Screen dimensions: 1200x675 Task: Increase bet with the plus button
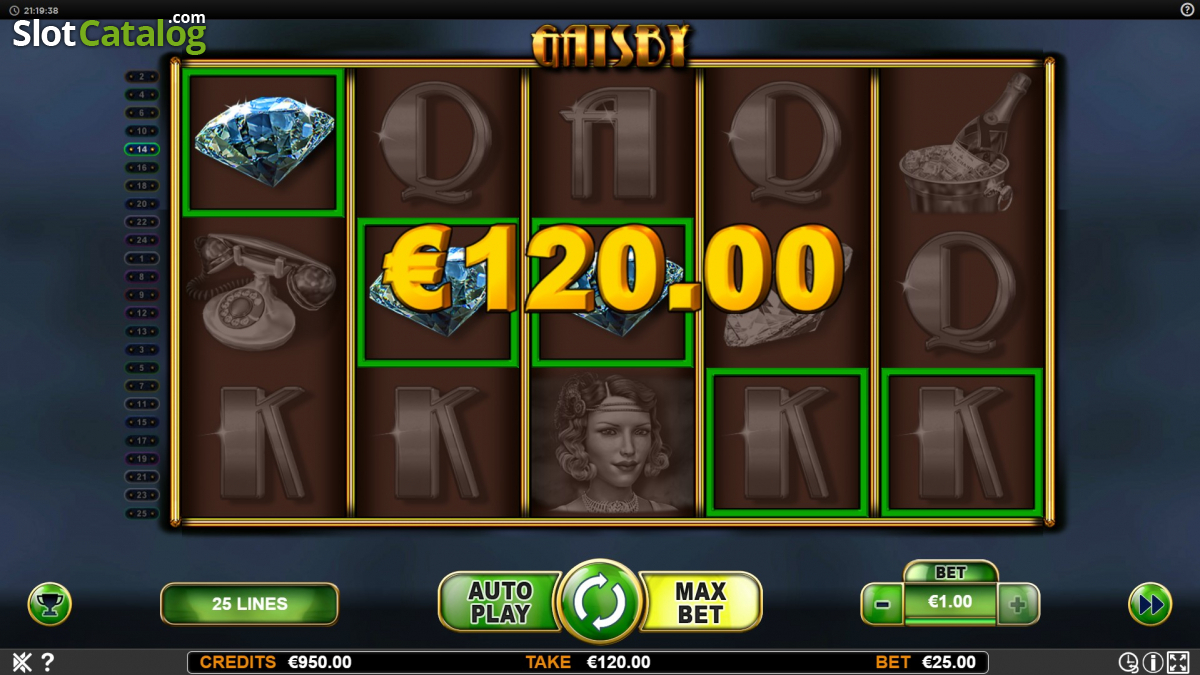tap(1018, 604)
